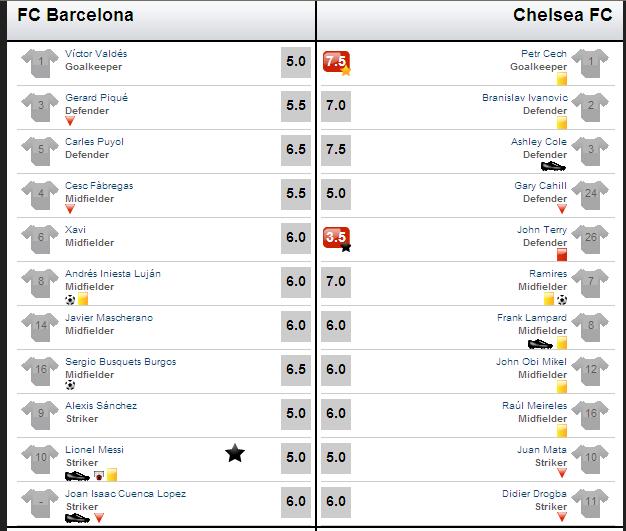This screenshot has height=531, width=626.
Task: Open Cesc Fàbregas player link
Action: 99,185
